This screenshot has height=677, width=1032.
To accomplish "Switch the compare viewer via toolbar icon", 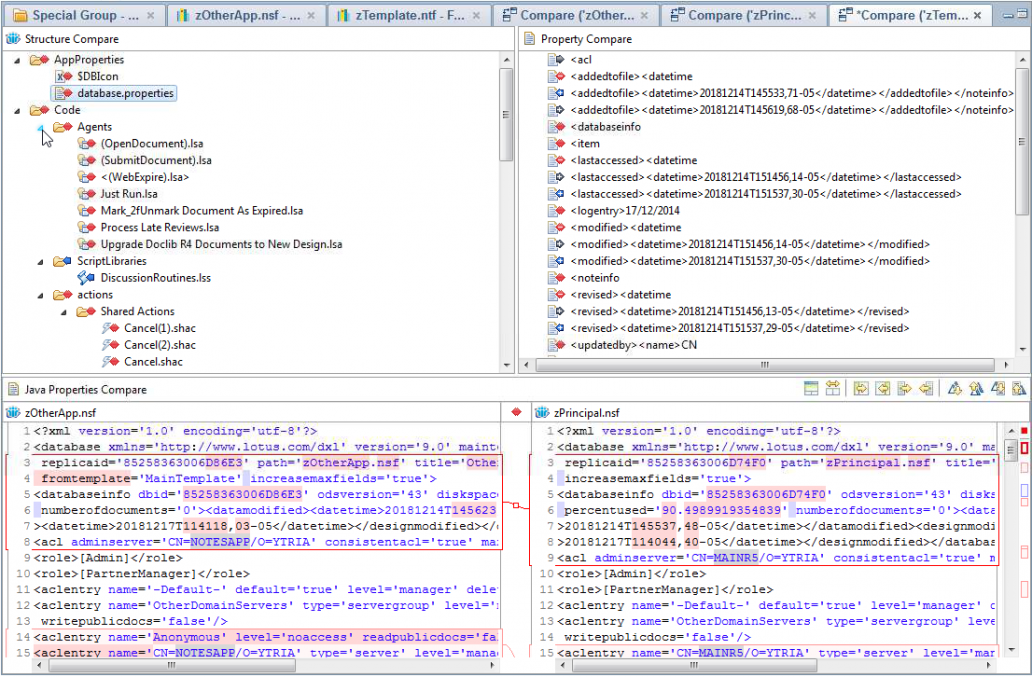I will [x=811, y=388].
